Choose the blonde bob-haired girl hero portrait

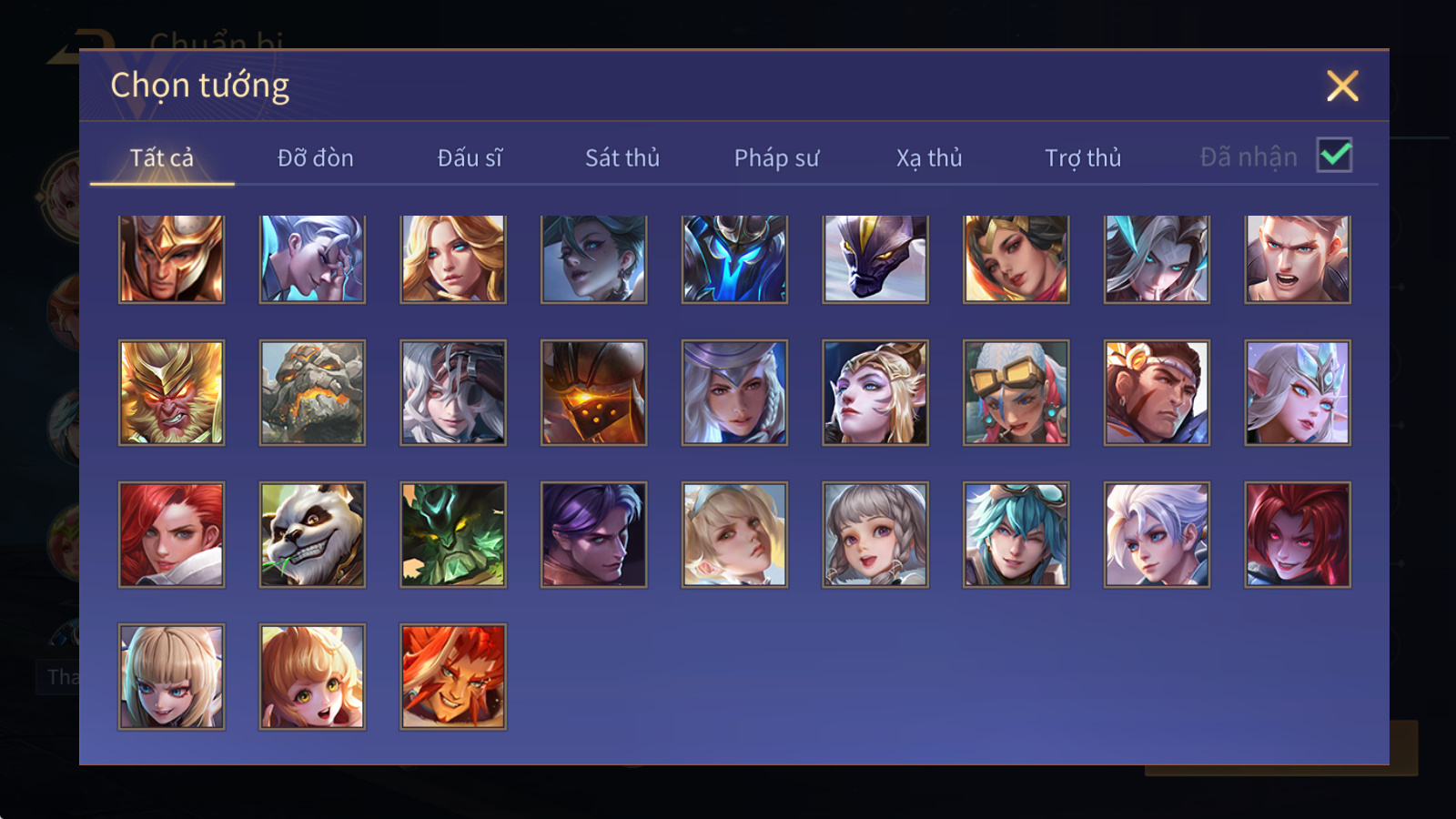[x=171, y=676]
